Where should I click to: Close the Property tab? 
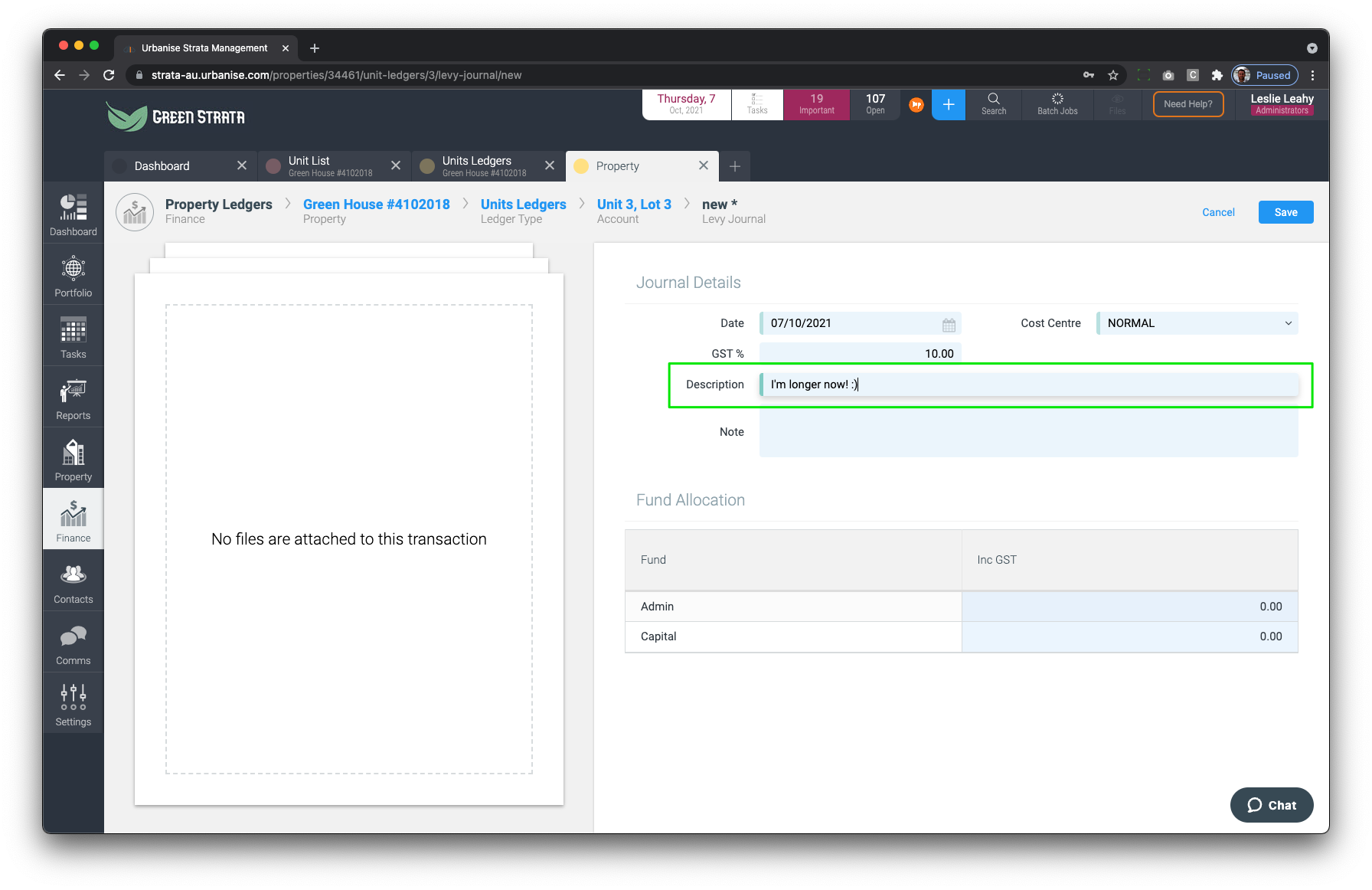click(704, 165)
